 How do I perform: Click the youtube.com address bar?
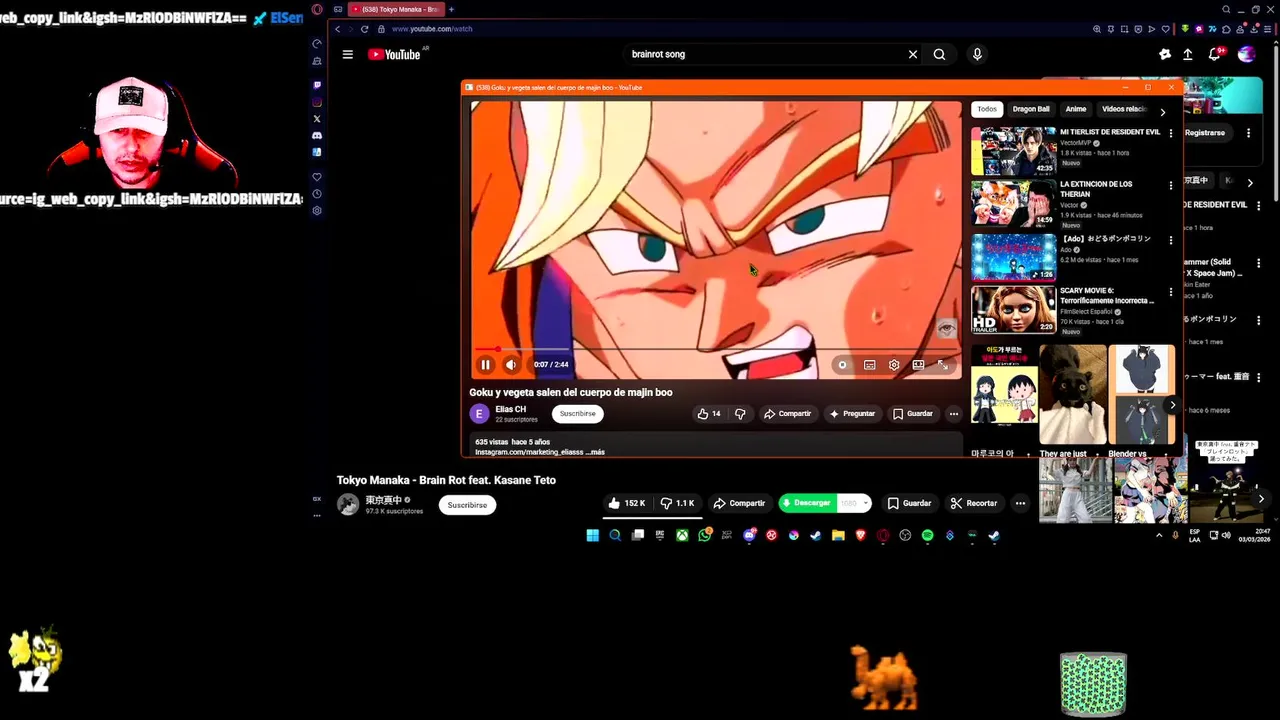432,29
